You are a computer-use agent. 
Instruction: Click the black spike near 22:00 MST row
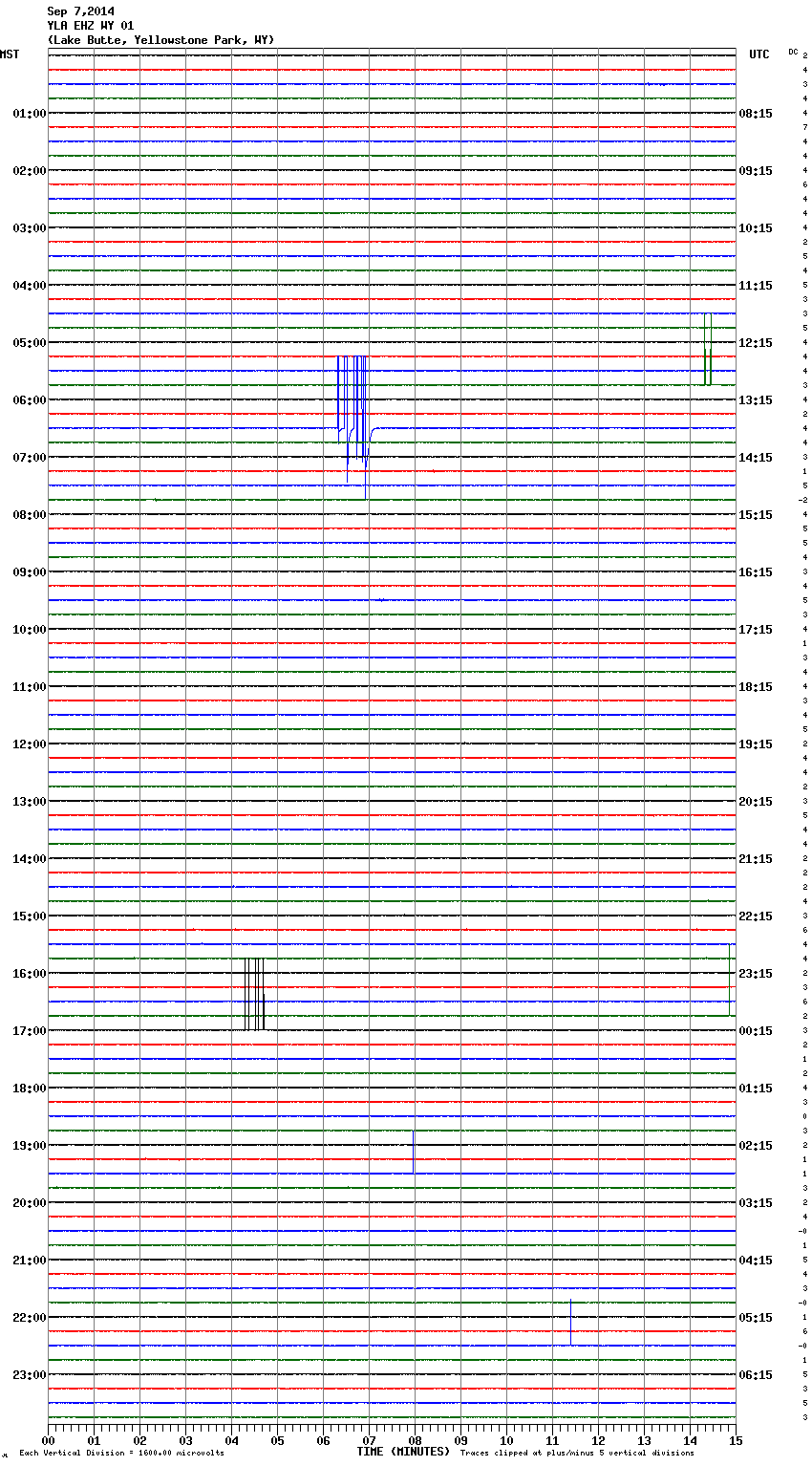click(570, 1323)
